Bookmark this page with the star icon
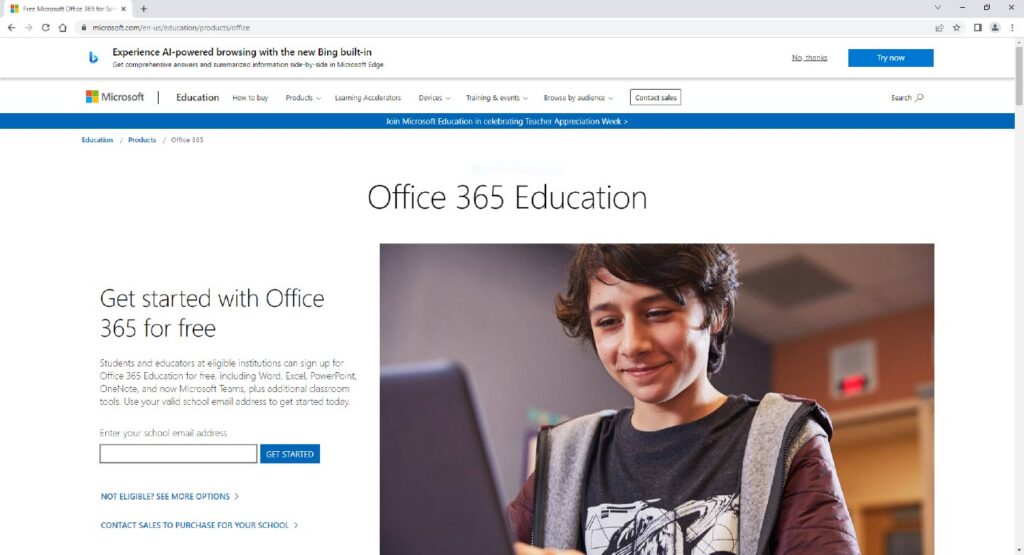The image size is (1024, 555). 956,28
